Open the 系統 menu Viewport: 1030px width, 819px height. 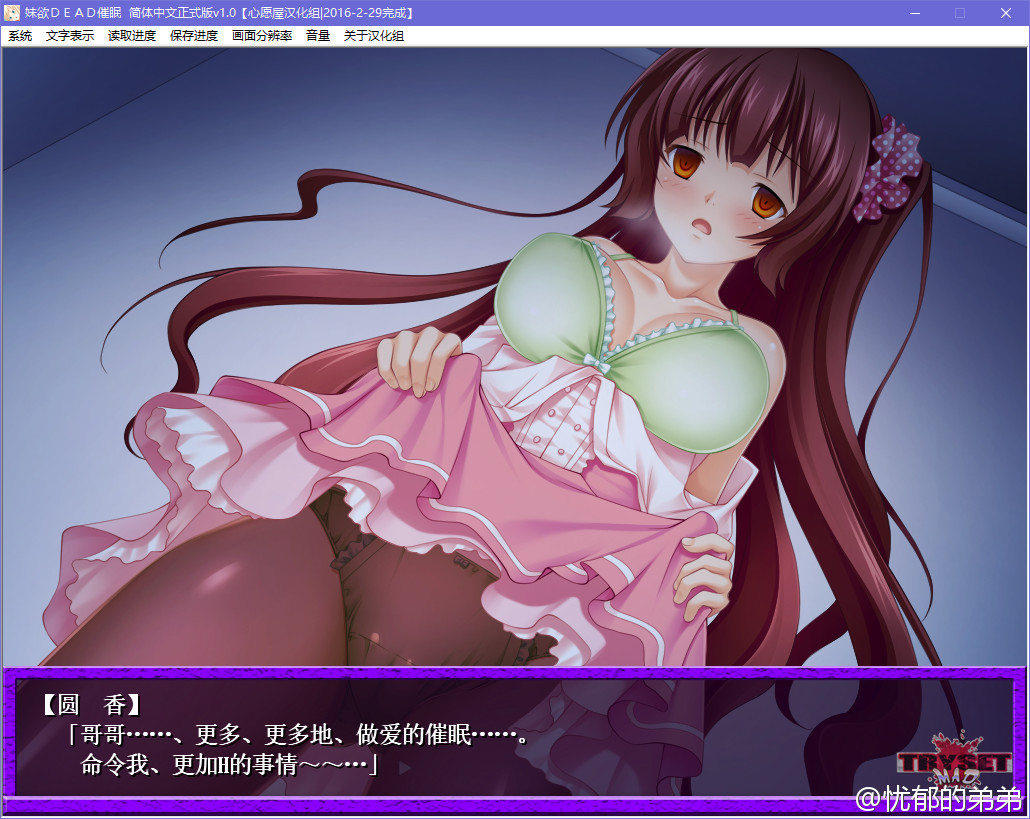tap(20, 36)
